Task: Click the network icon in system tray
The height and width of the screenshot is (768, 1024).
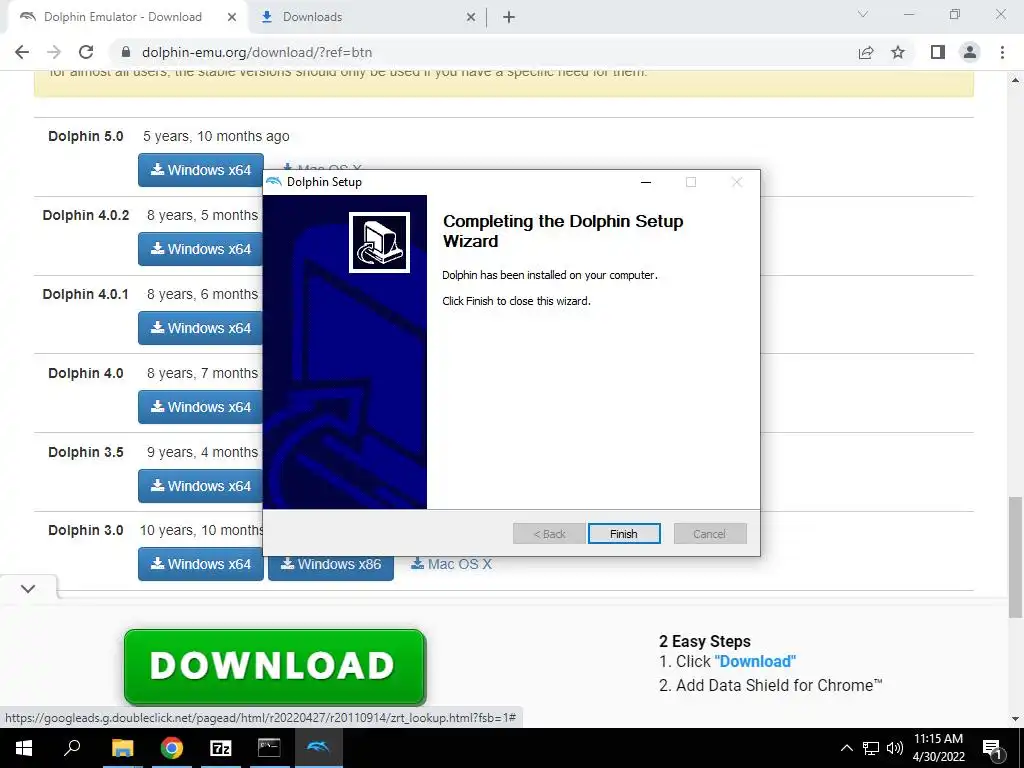Action: point(871,748)
